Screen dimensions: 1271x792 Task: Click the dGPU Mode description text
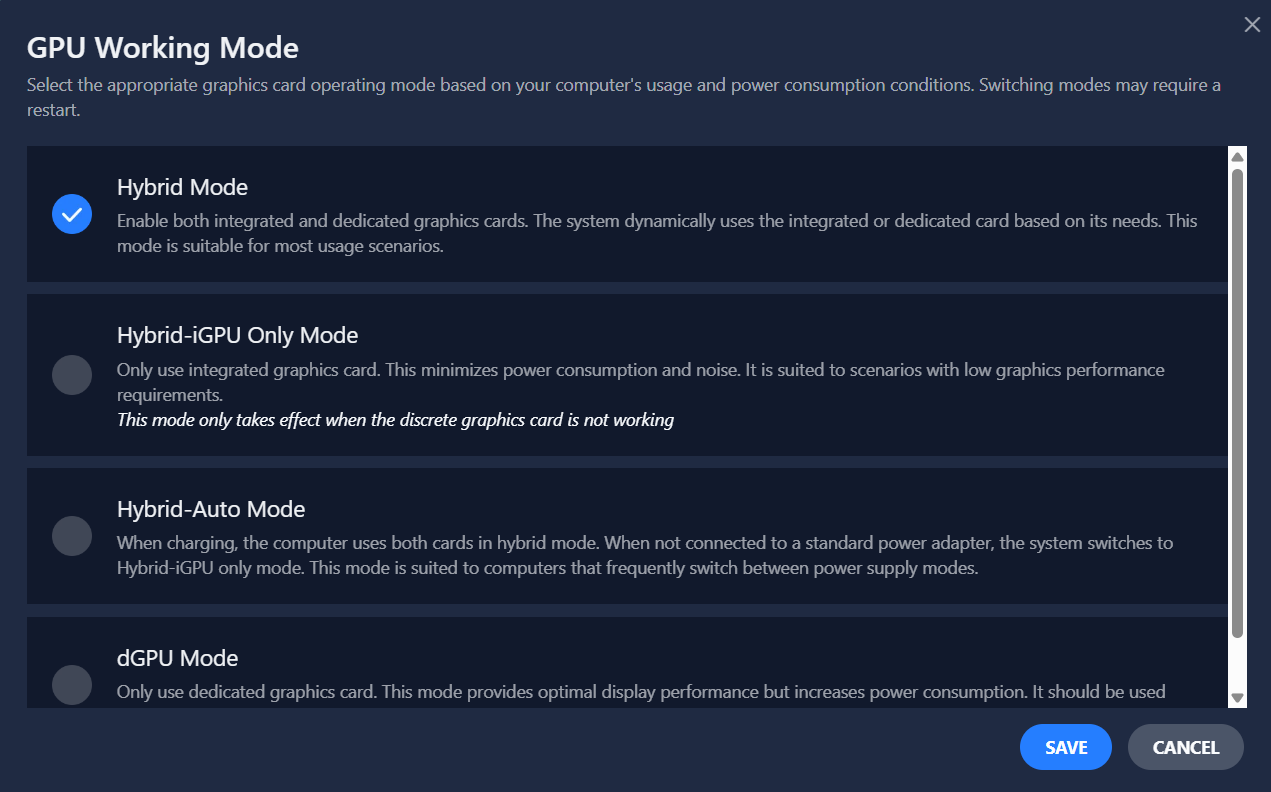(640, 692)
